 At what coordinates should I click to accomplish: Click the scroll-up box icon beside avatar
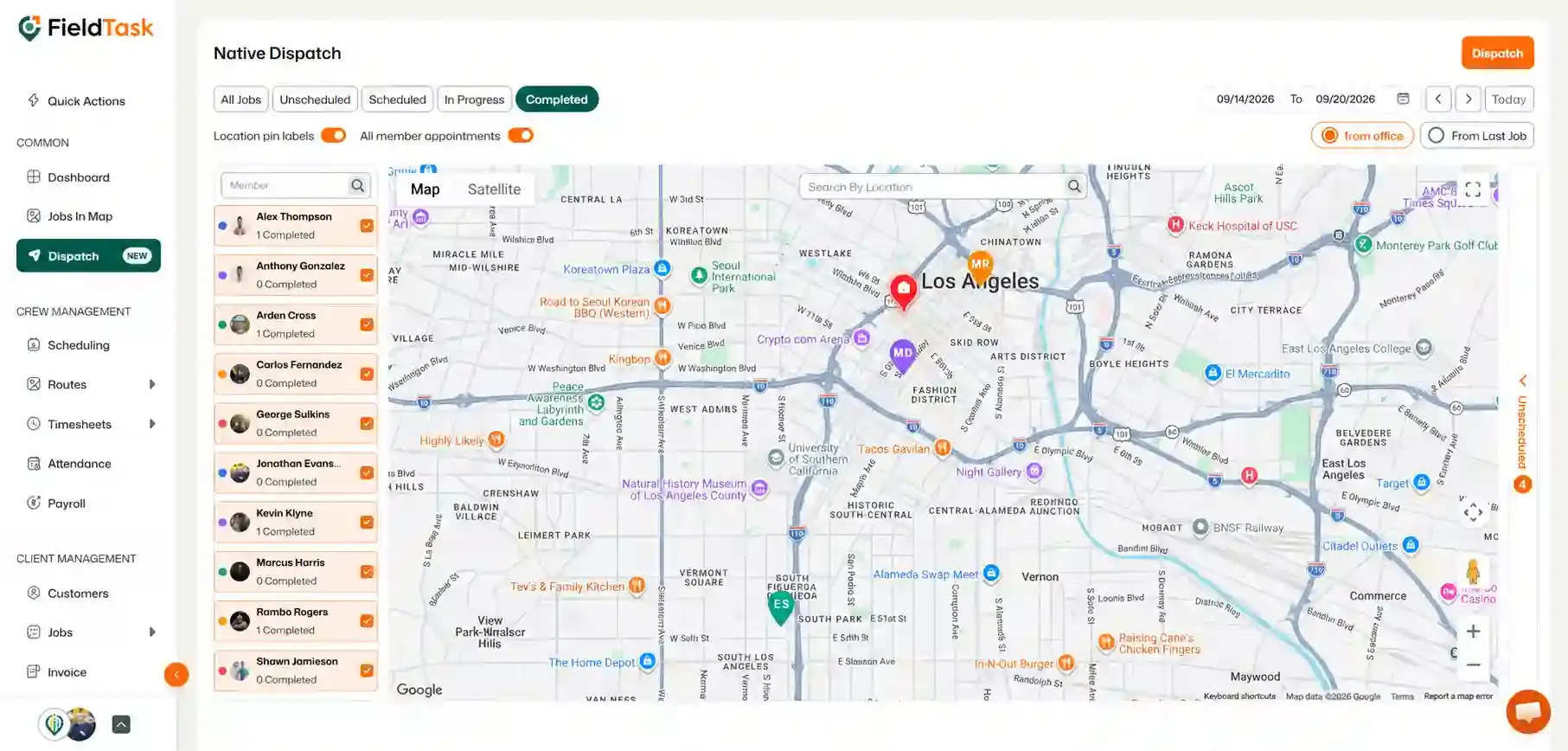121,725
